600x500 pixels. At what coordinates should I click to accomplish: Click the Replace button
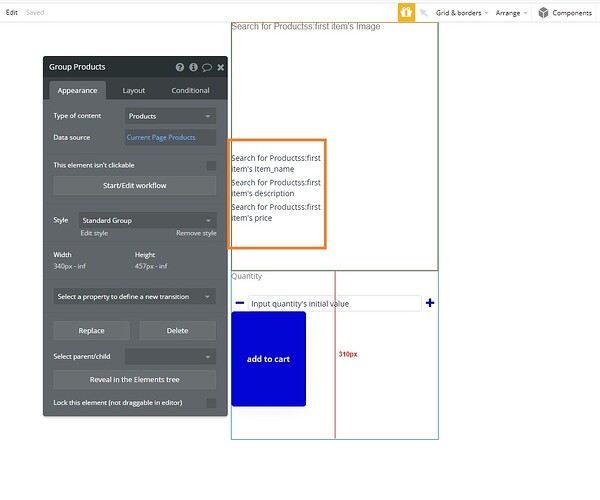tap(91, 331)
